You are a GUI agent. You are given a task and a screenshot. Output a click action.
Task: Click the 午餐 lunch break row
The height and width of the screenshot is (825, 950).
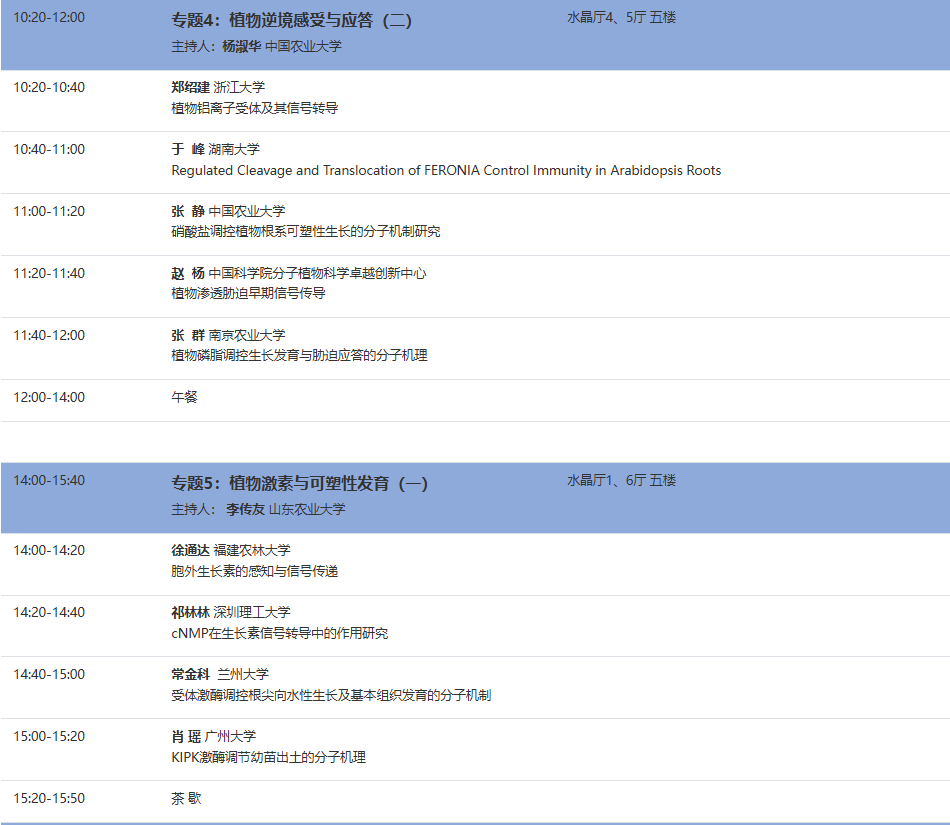[186, 398]
